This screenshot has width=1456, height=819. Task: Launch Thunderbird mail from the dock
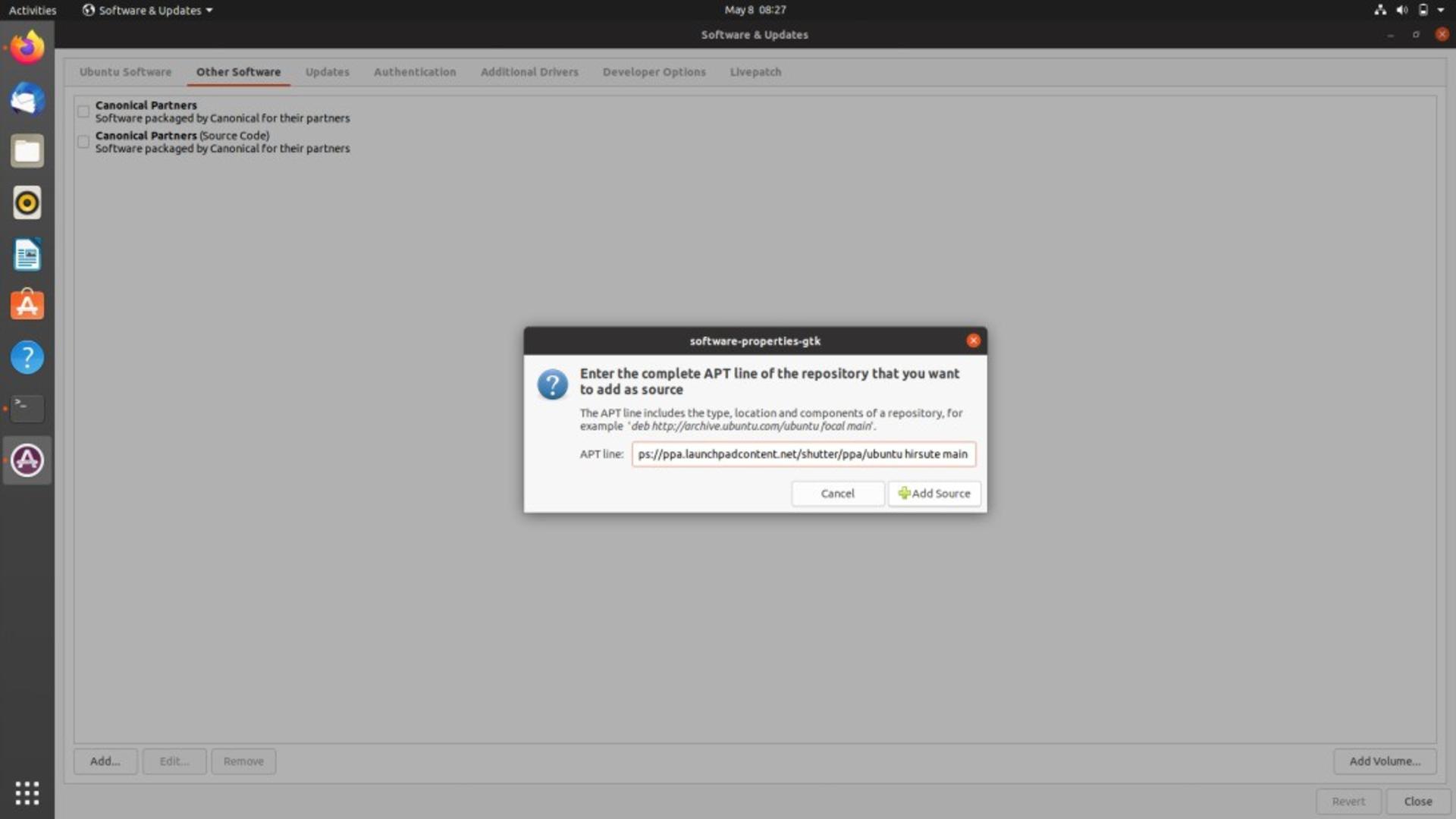27,99
